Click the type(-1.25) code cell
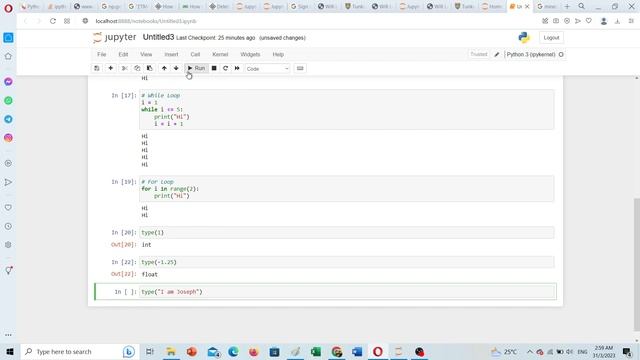640x360 pixels. click(347, 262)
